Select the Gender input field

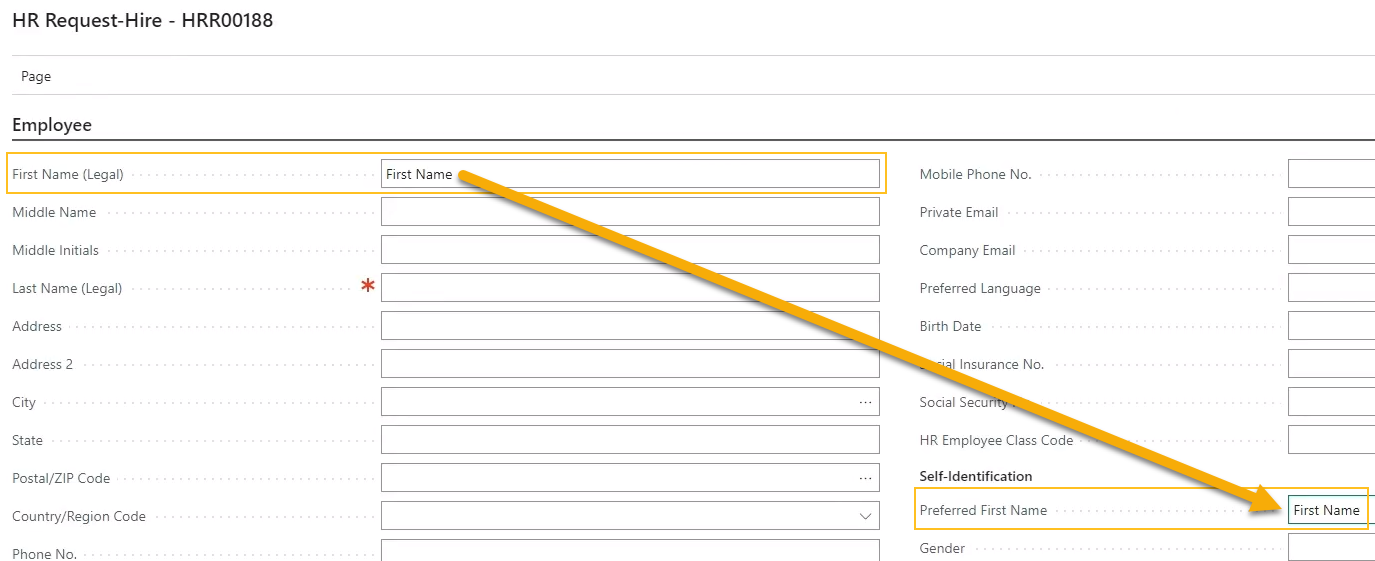tap(1331, 548)
